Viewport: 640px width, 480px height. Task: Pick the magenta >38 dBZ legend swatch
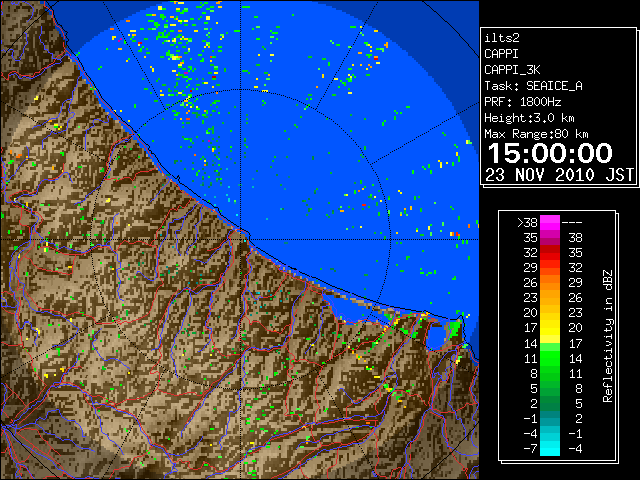[x=550, y=223]
